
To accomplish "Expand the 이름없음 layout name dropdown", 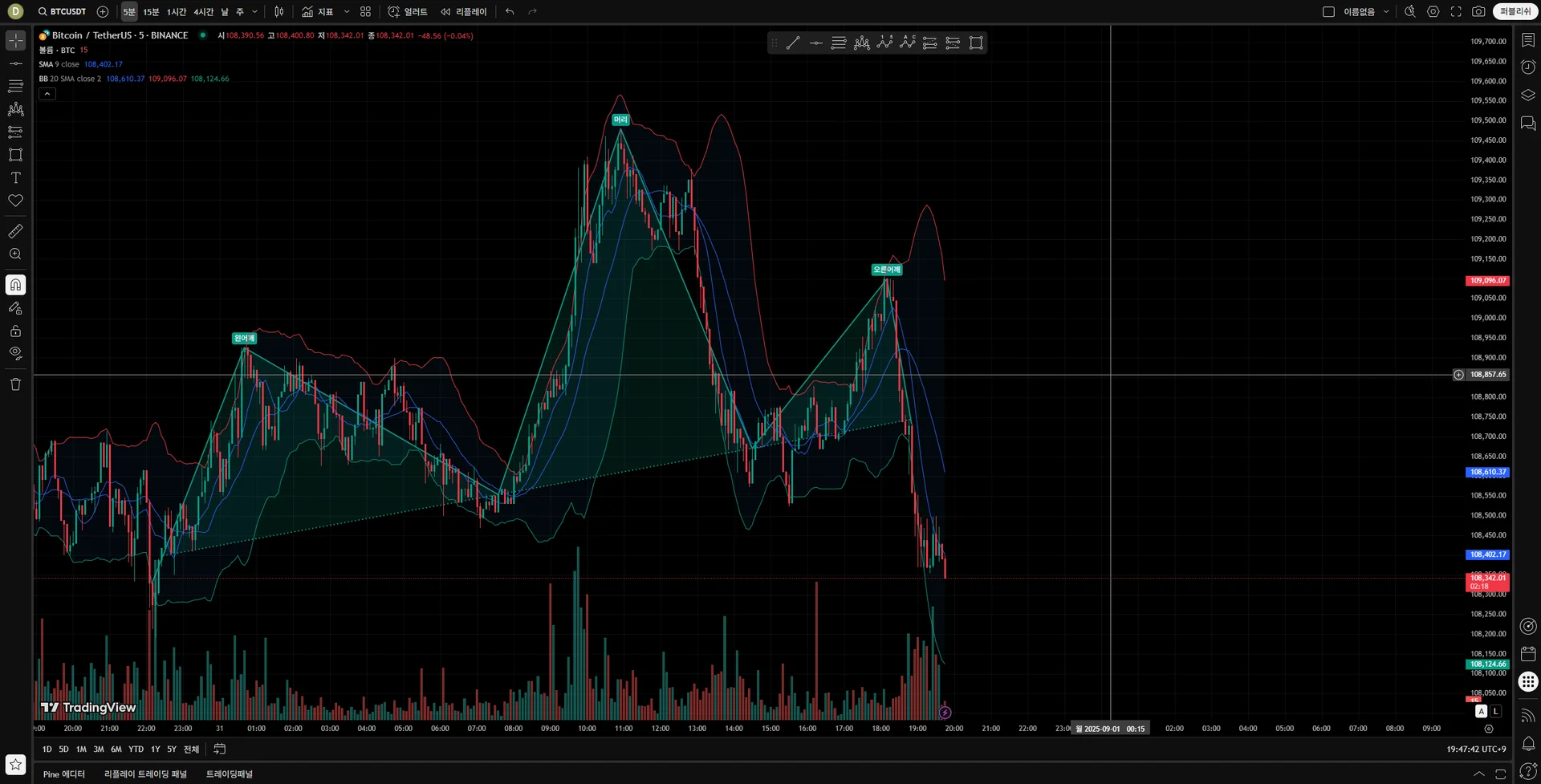I will click(x=1386, y=12).
